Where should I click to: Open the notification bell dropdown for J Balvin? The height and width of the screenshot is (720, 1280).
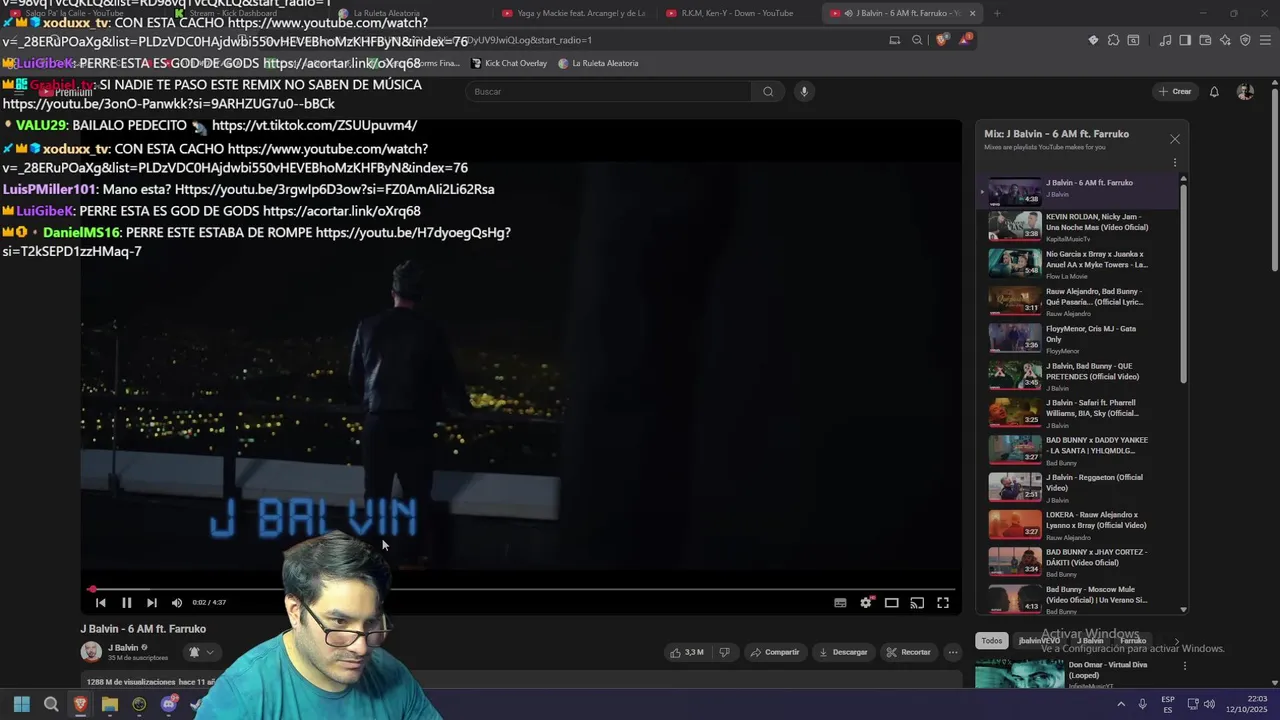[201, 652]
